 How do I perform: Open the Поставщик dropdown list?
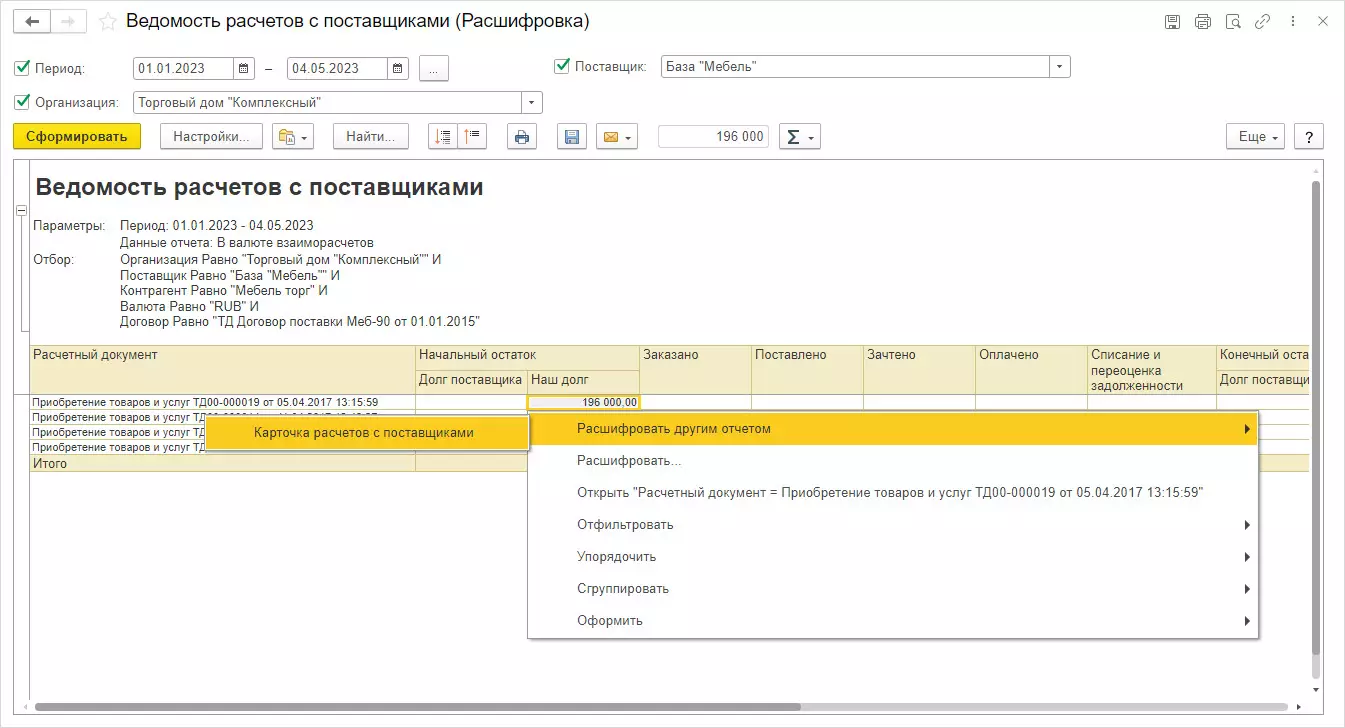(1059, 67)
